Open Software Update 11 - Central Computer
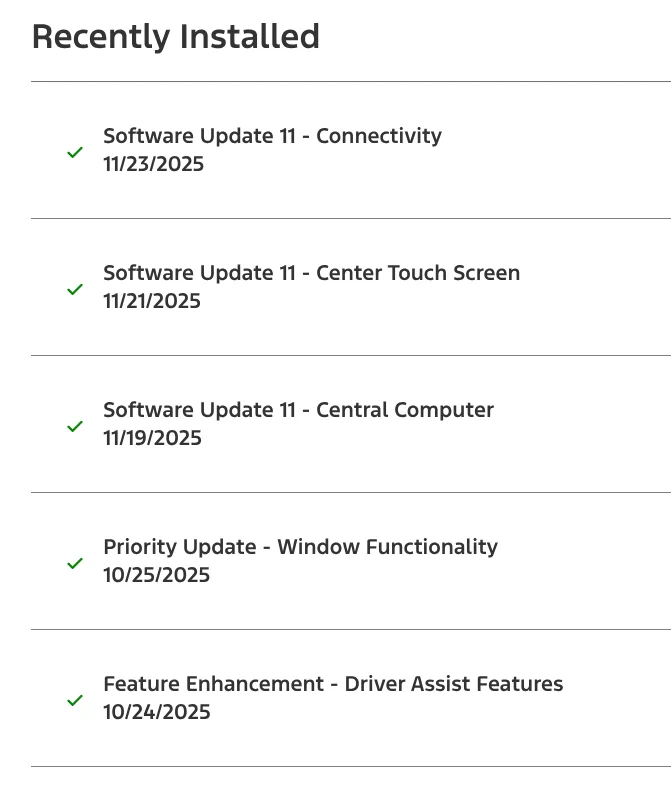 [298, 410]
